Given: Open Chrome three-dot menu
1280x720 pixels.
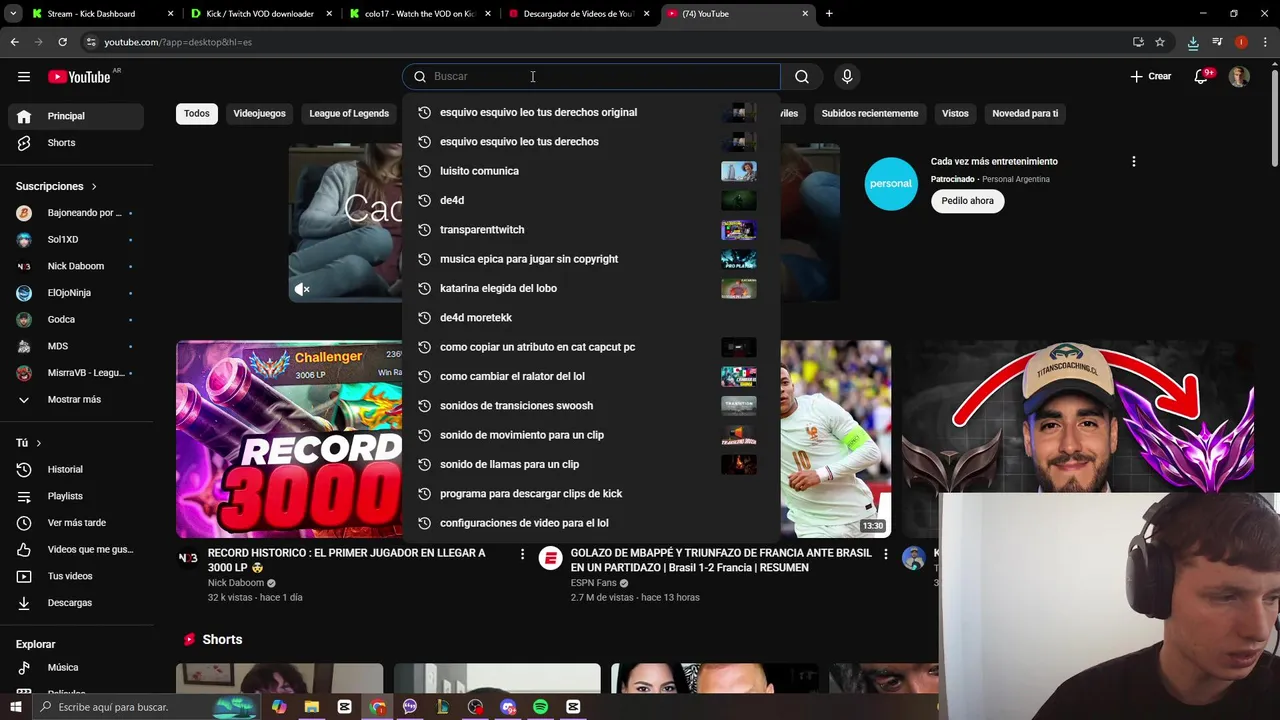Looking at the screenshot, I should (1265, 42).
